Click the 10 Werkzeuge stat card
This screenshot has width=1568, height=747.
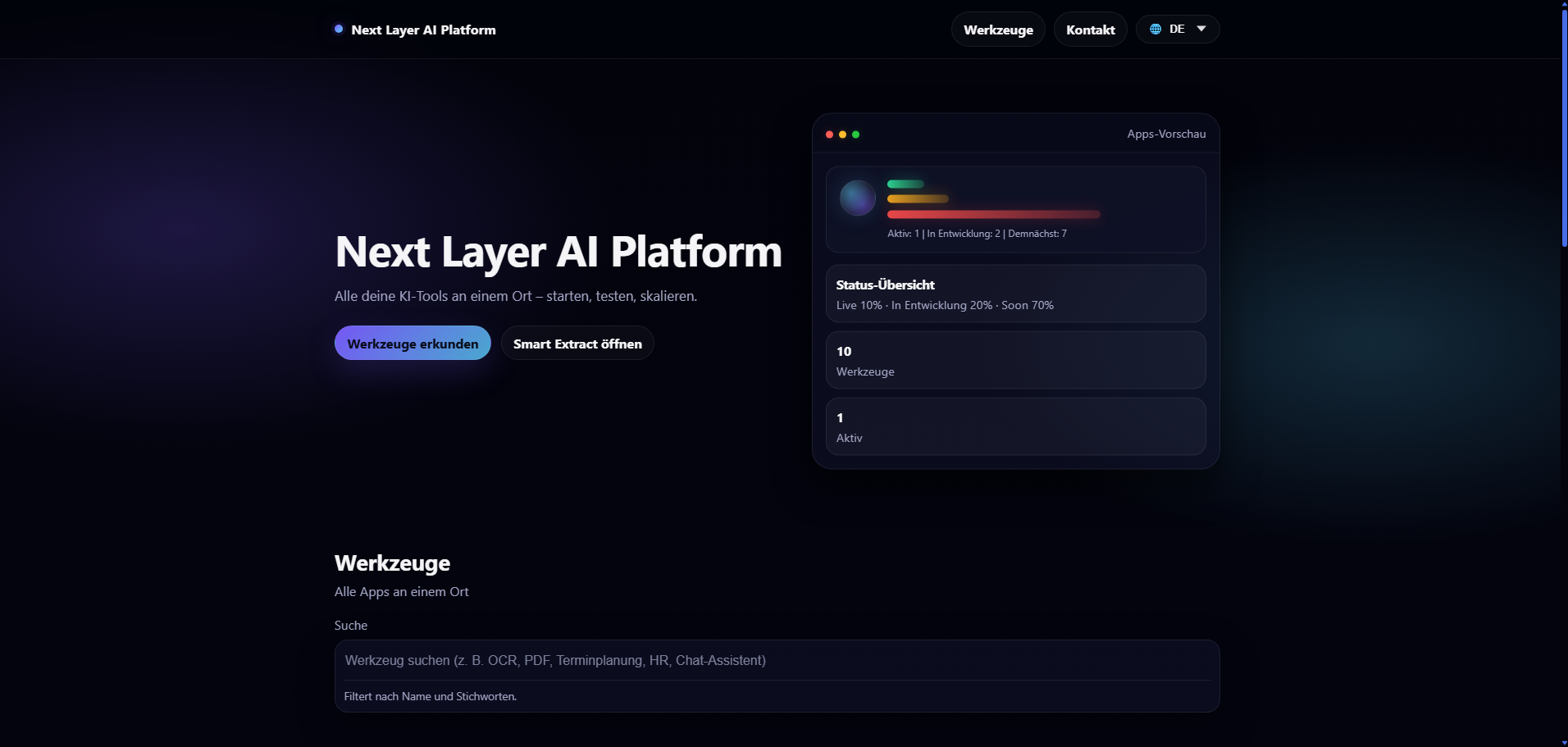(1015, 360)
